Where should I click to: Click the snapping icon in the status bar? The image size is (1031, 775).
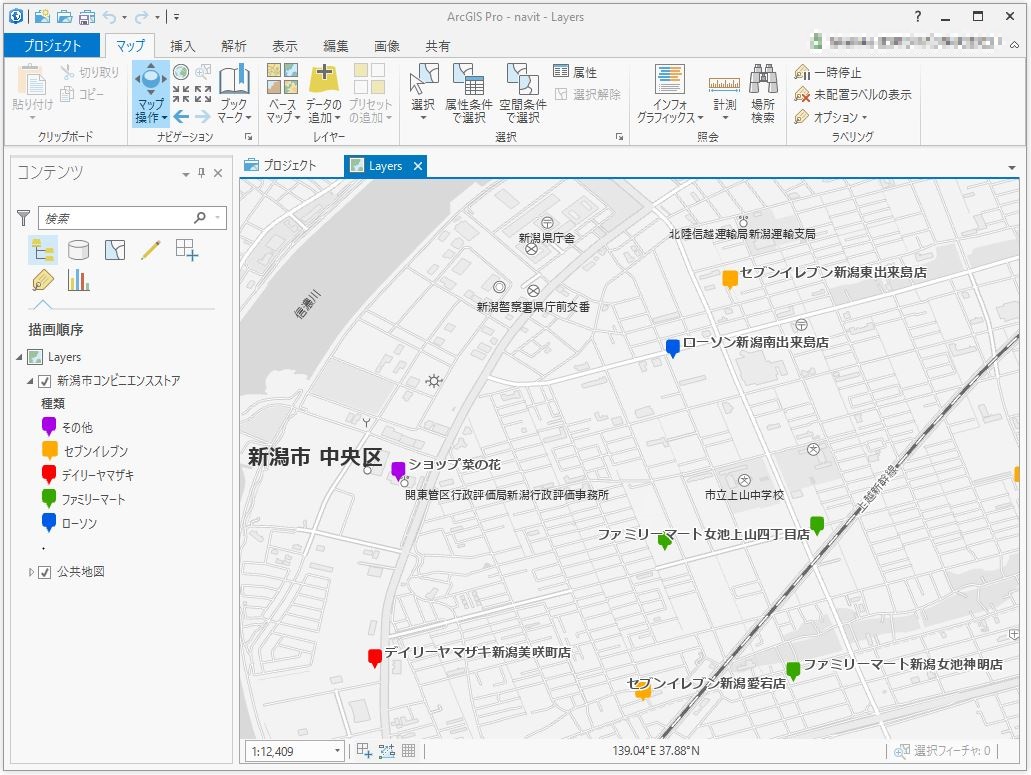click(364, 750)
